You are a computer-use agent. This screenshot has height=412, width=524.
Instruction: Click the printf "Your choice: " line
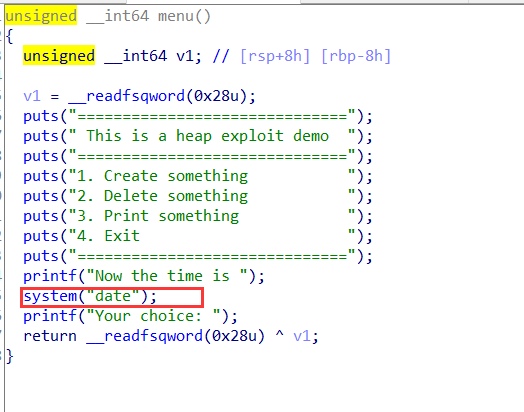click(130, 316)
